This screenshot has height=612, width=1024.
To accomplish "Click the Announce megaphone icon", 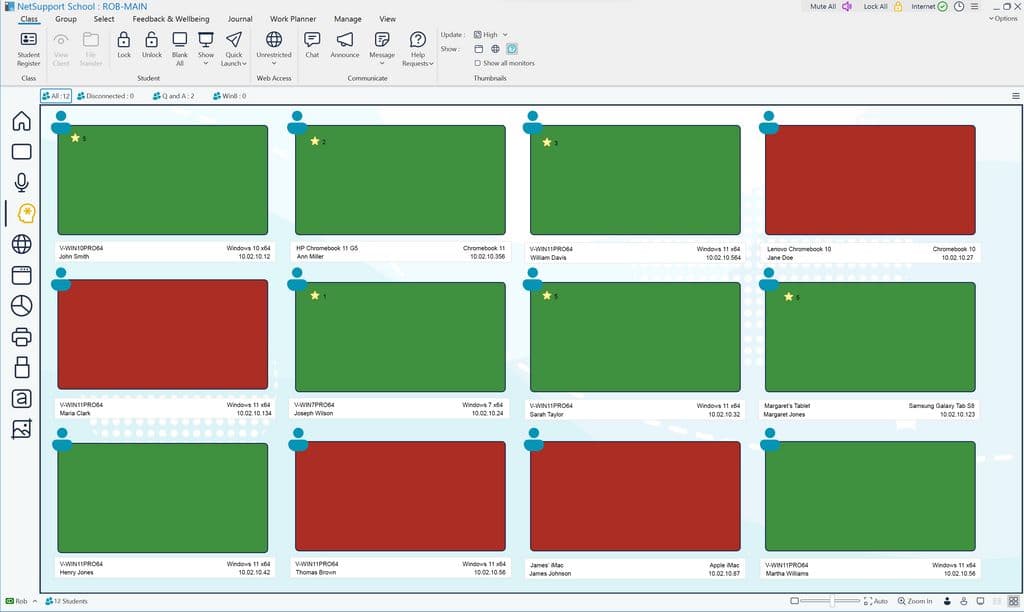I will coord(345,44).
